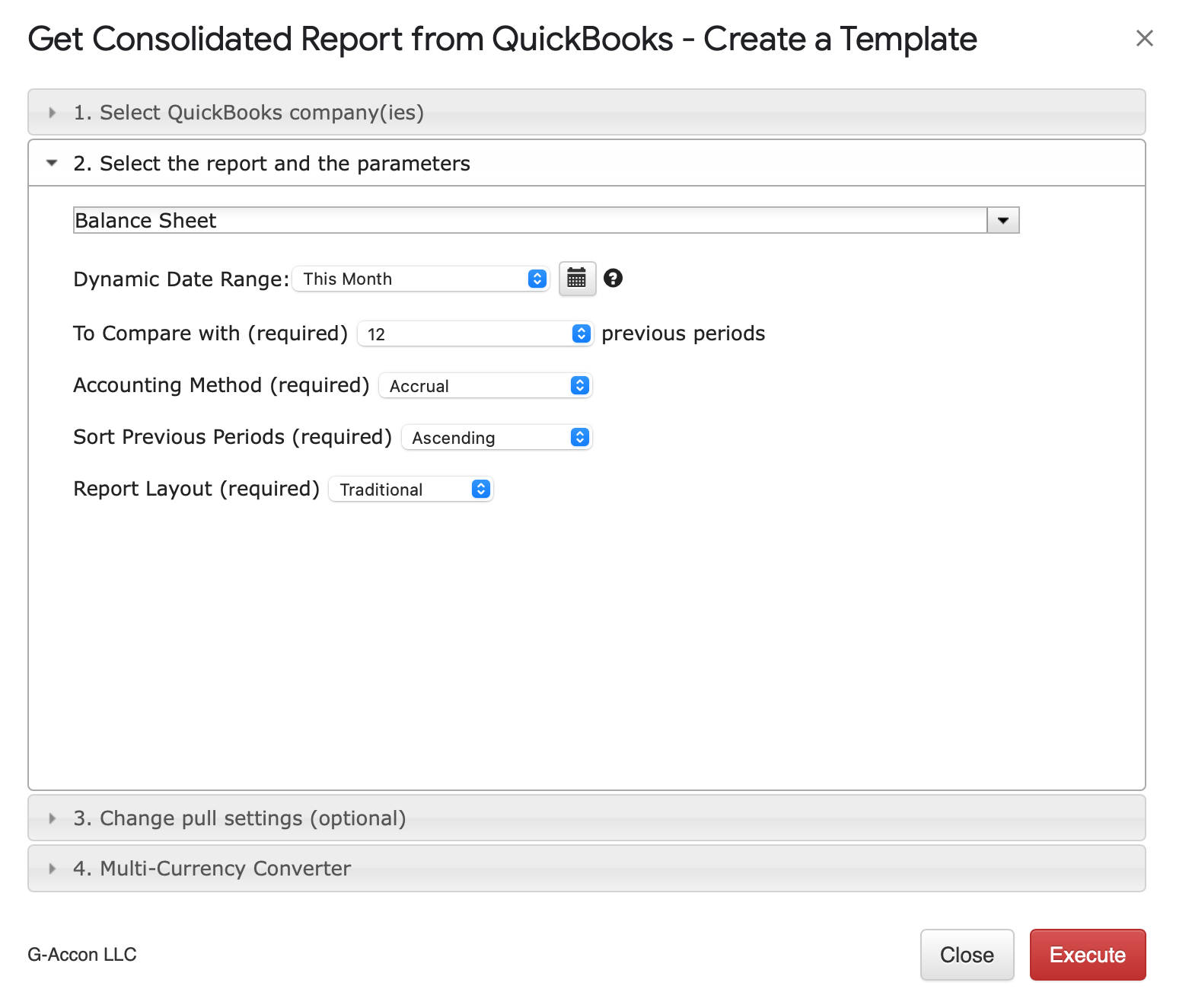Change the number of previous periods dropdown
1192x1008 pixels.
click(474, 334)
